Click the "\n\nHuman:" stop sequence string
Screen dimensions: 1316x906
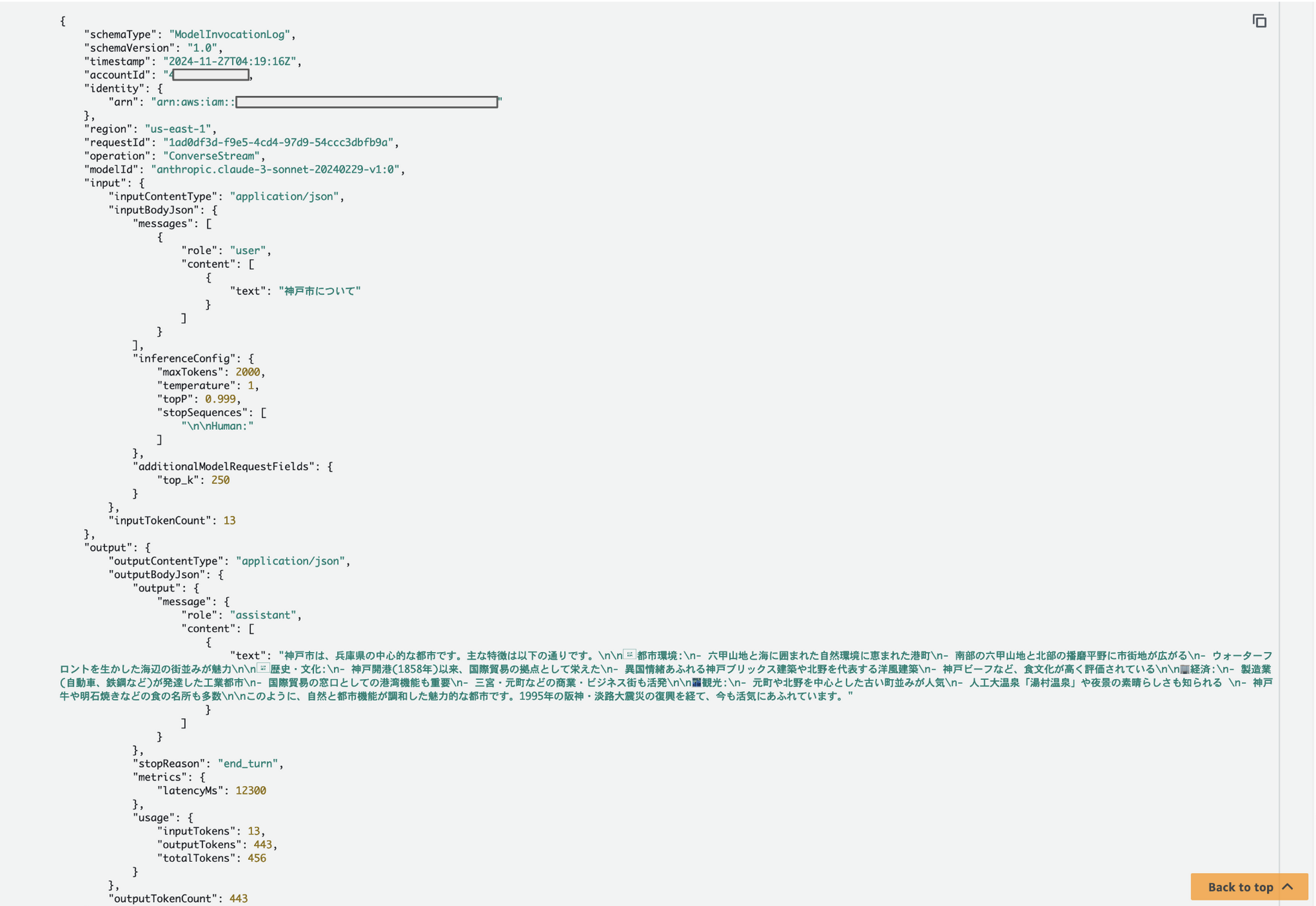pos(218,426)
